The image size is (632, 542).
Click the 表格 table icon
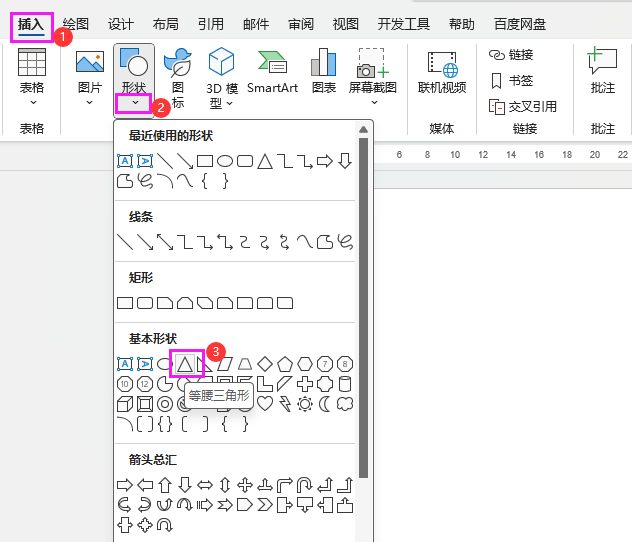point(32,62)
